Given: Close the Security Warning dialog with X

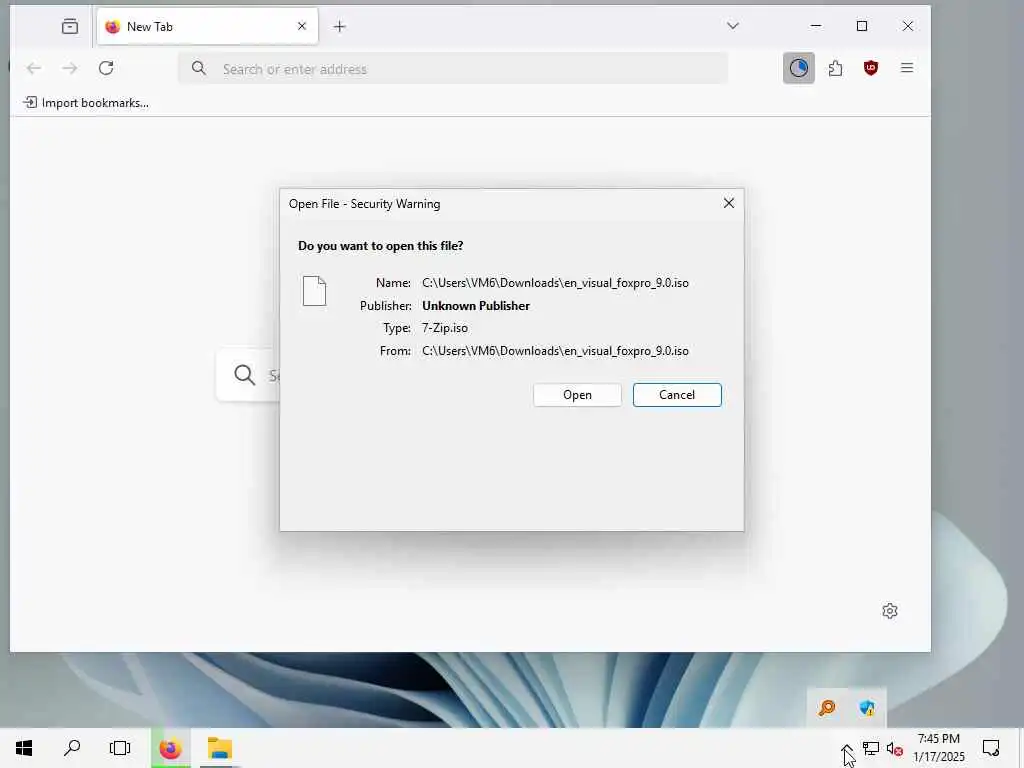Looking at the screenshot, I should point(729,203).
